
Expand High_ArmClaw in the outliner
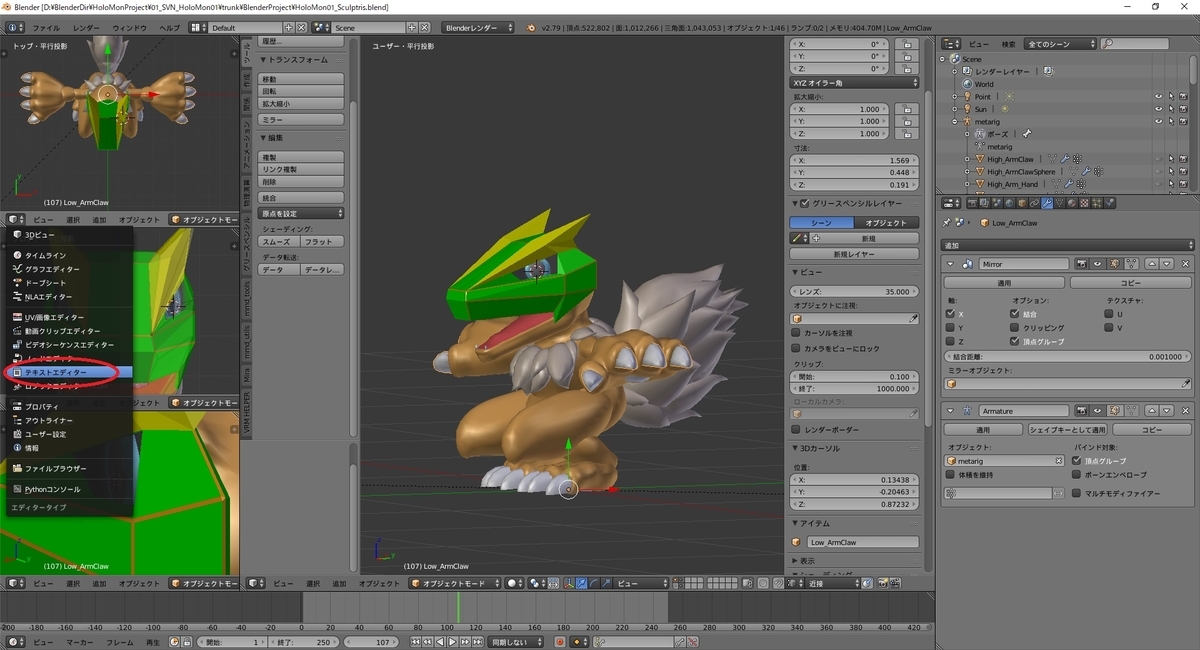[x=967, y=159]
